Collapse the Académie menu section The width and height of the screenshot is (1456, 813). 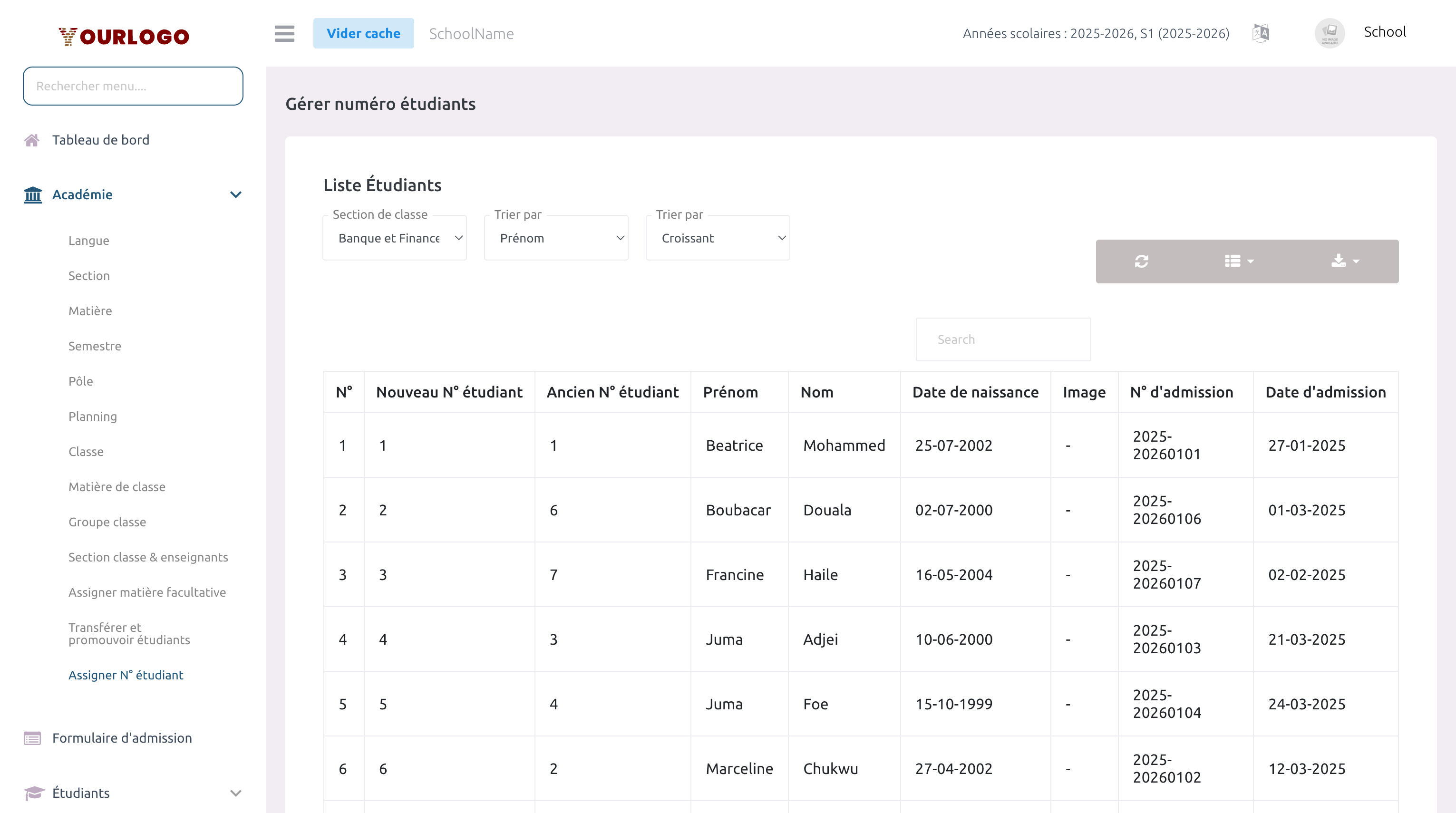click(x=236, y=195)
